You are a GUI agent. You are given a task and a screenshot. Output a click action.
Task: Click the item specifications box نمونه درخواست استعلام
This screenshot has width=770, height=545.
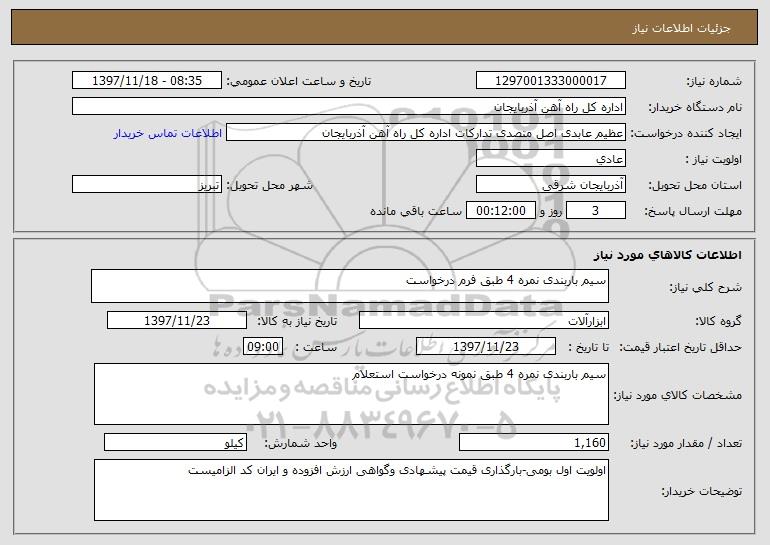(x=351, y=394)
